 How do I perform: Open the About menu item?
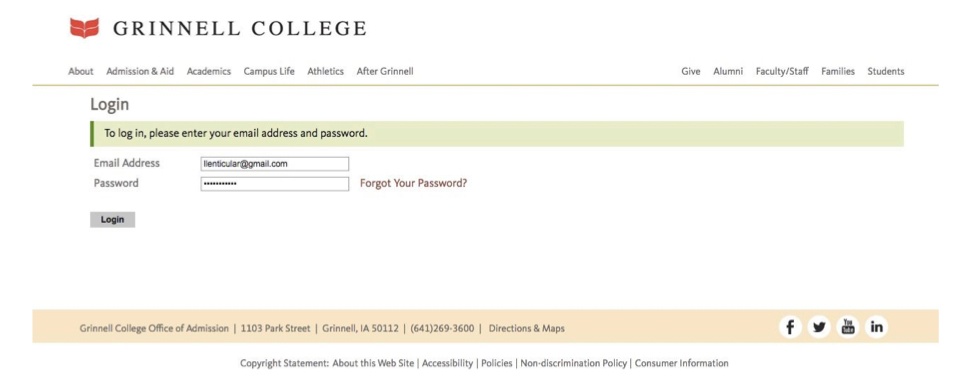point(81,71)
